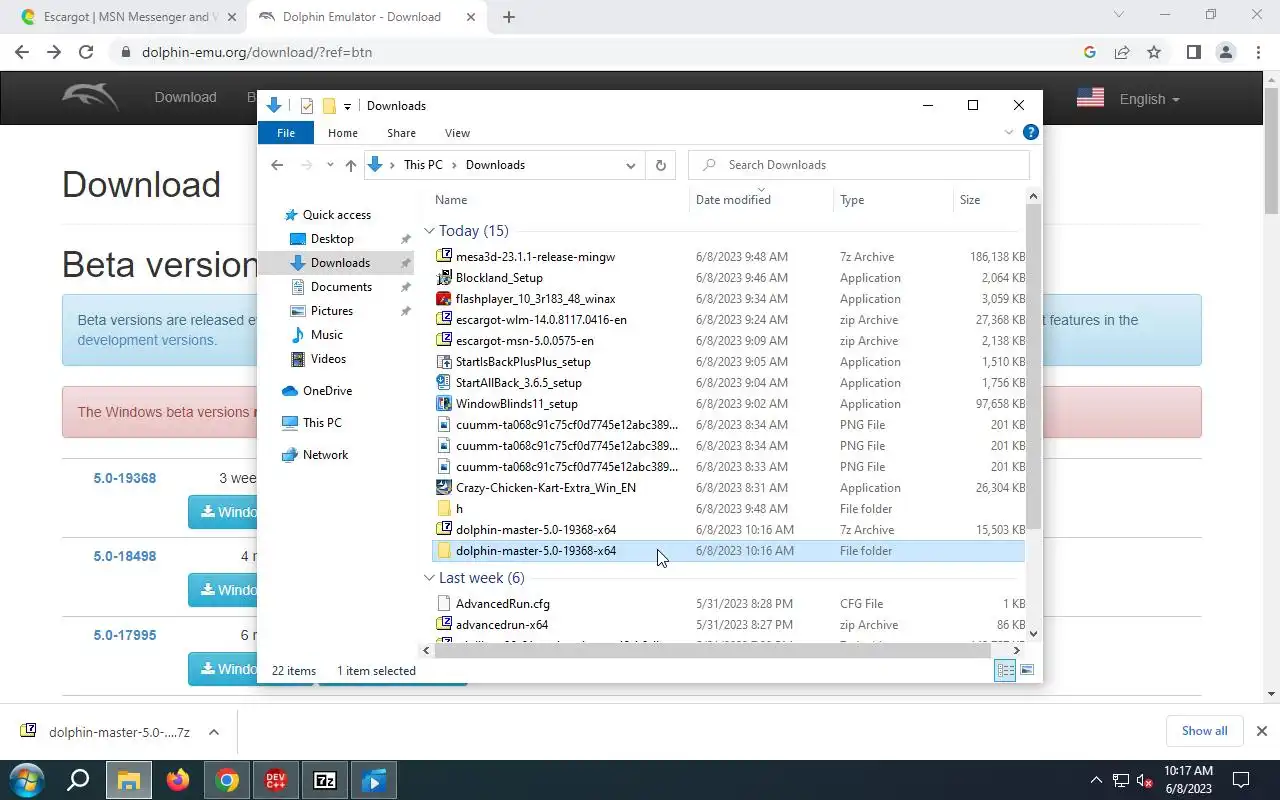This screenshot has width=1280, height=800.
Task: Select the Crazy-Chicken-Kart-Extra_Win_EN file
Action: [x=730, y=488]
